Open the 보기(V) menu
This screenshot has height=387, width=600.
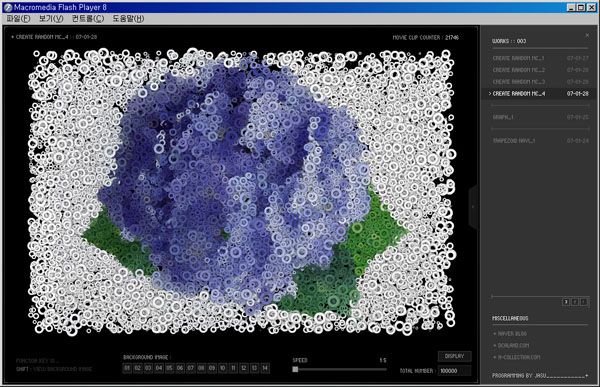pyautogui.click(x=51, y=18)
